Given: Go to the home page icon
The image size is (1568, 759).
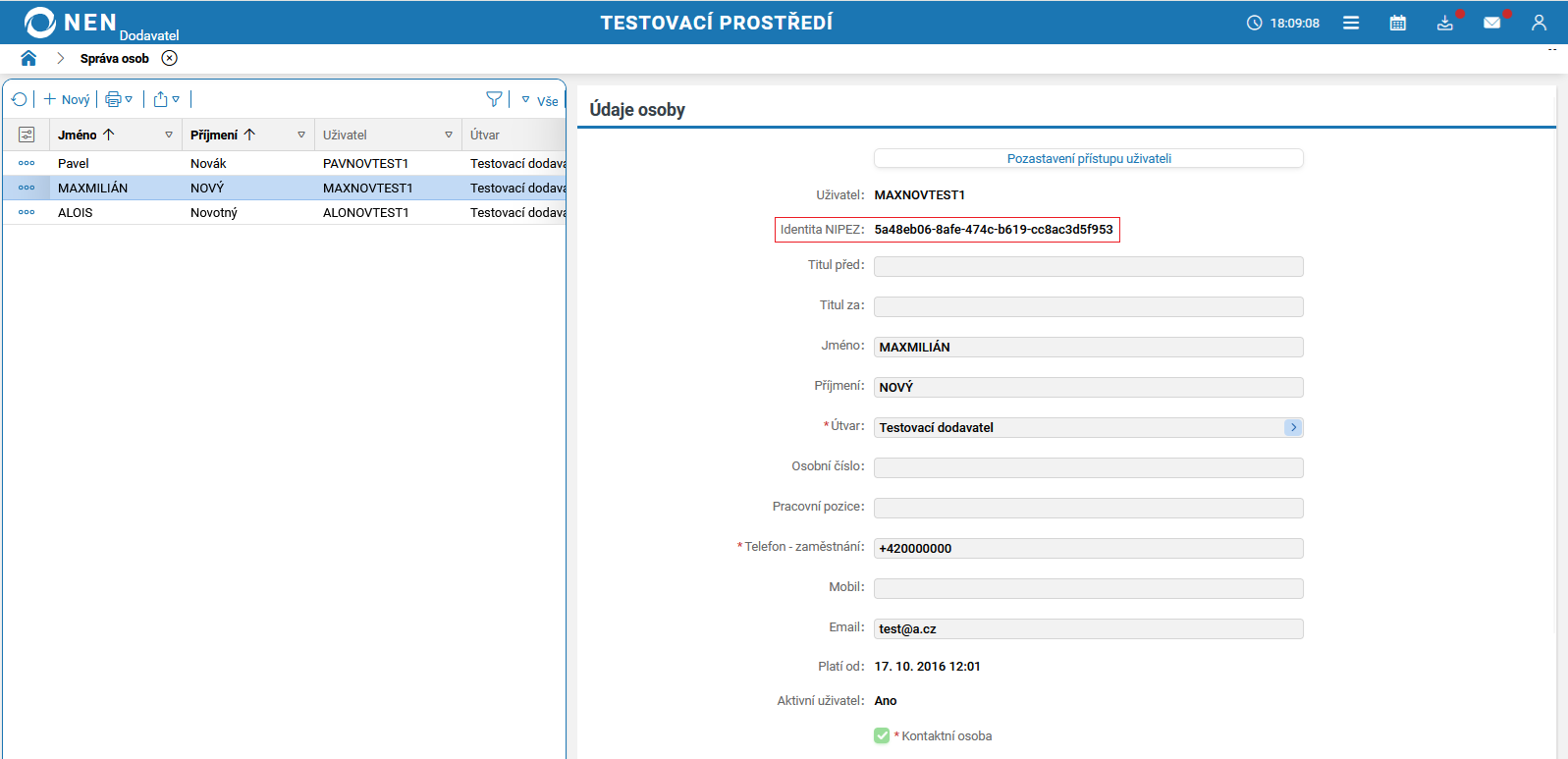Looking at the screenshot, I should point(28,58).
